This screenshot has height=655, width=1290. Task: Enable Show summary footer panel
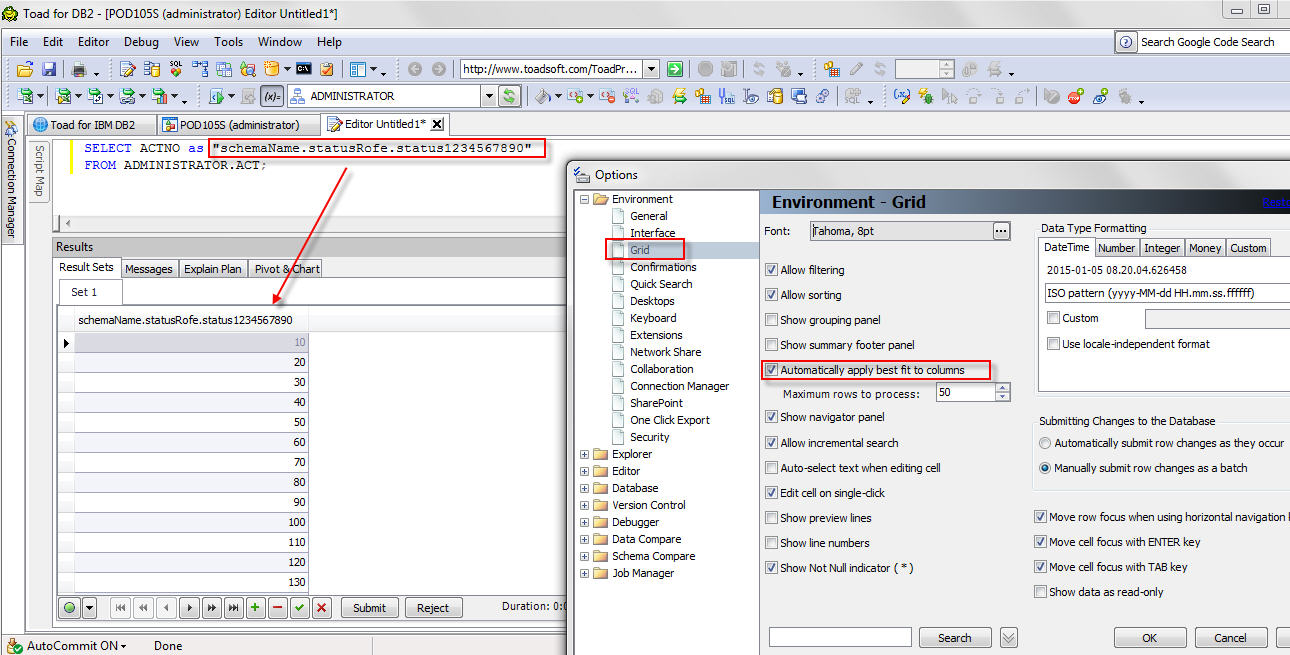pos(771,345)
